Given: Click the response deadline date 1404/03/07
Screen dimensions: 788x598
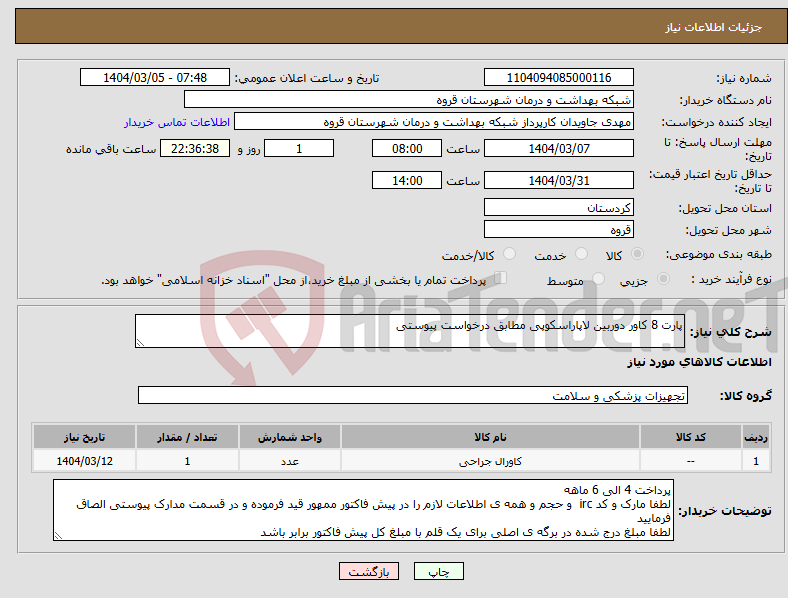Looking at the screenshot, I should (558, 148).
